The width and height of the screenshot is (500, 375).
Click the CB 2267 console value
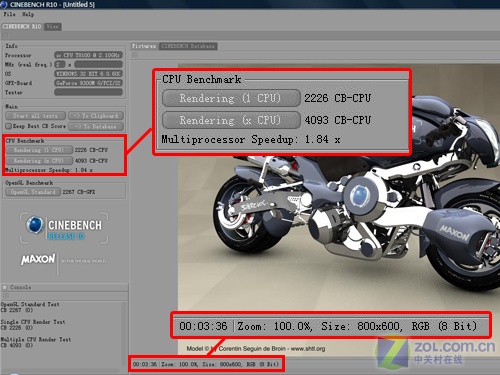pyautogui.click(x=17, y=310)
